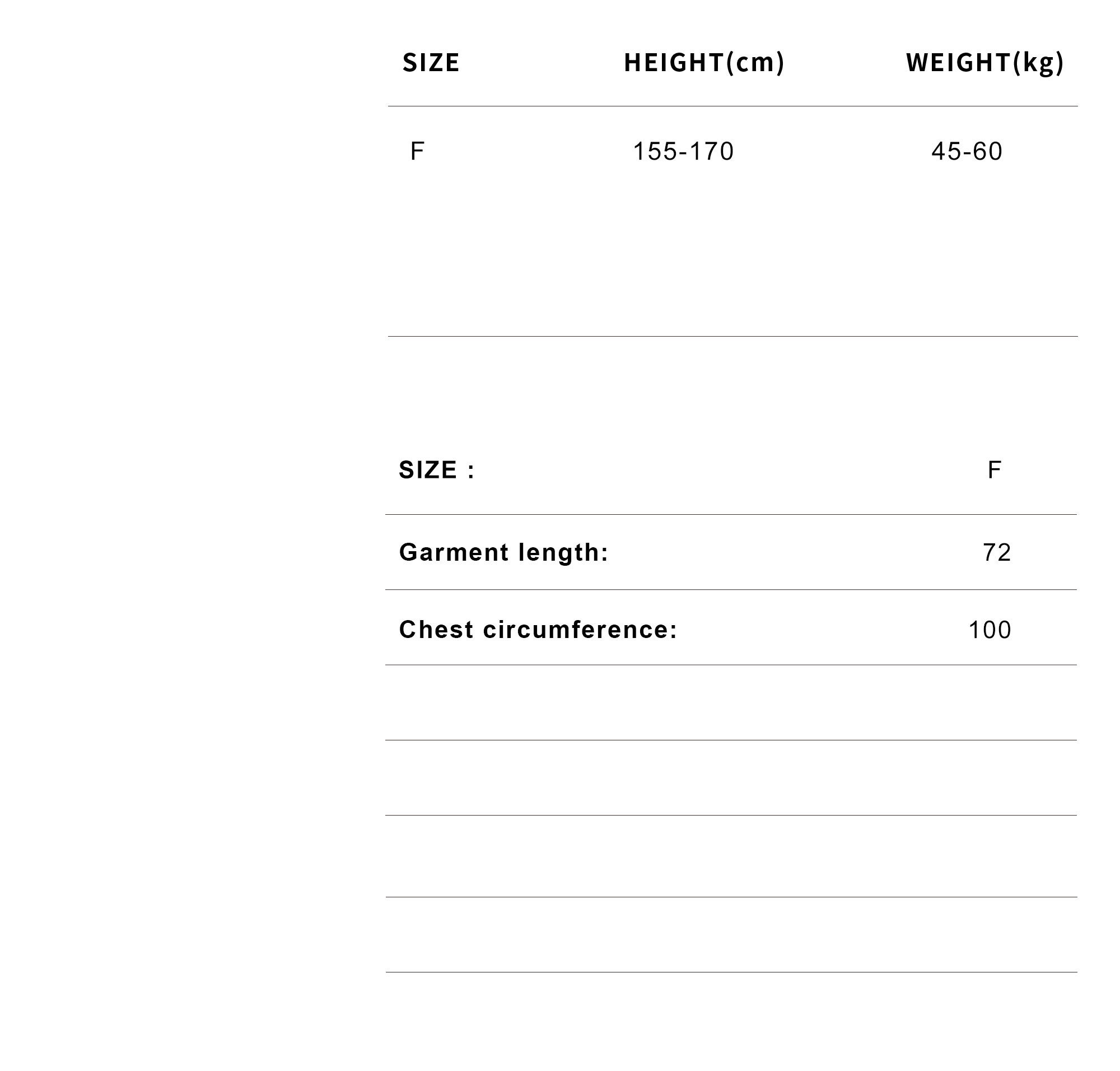1120x1071 pixels.
Task: Select the F value beside 'SIZE :'
Action: (994, 470)
